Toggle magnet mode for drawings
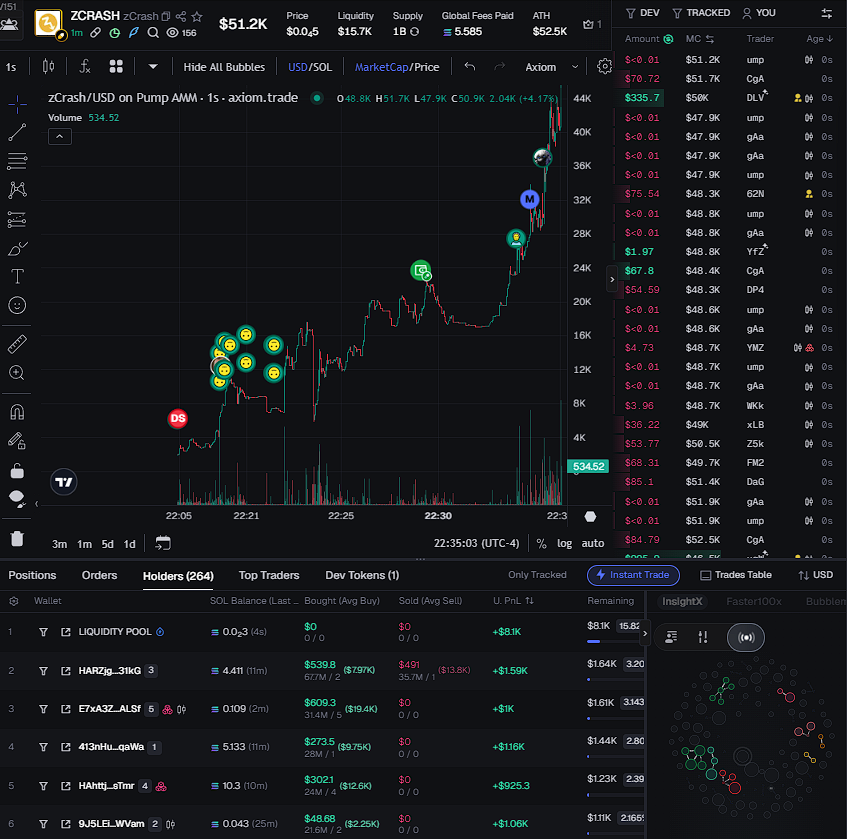 [17, 412]
